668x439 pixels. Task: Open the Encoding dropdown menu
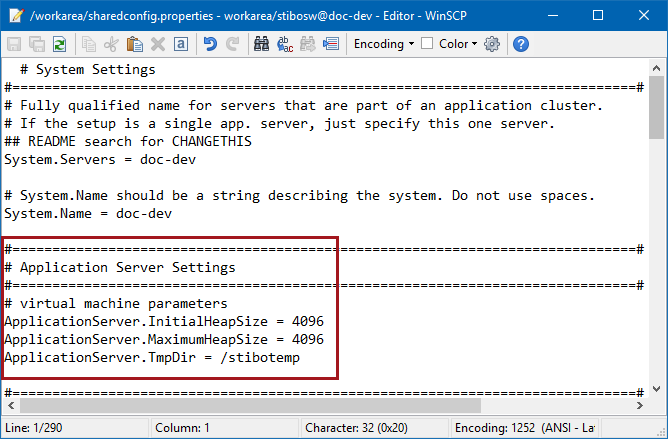coord(384,44)
